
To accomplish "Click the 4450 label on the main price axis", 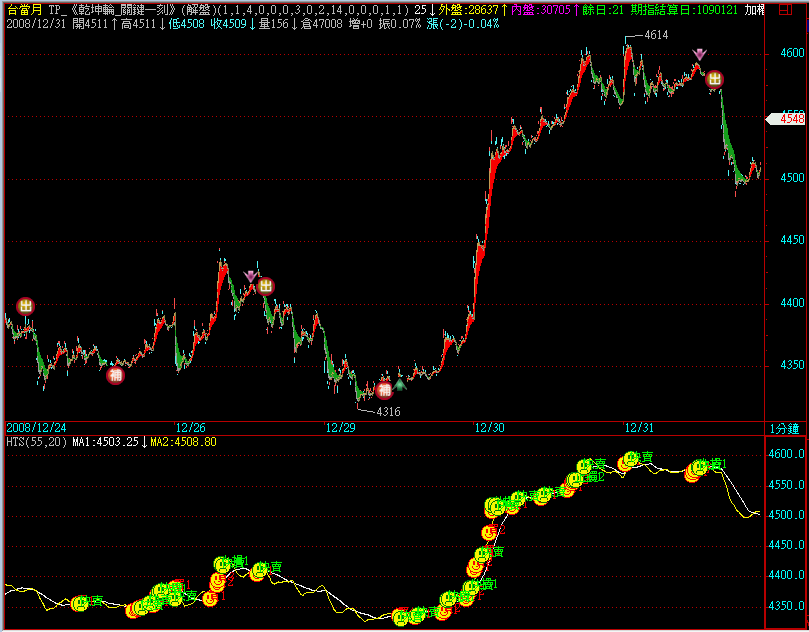I will pos(794,240).
